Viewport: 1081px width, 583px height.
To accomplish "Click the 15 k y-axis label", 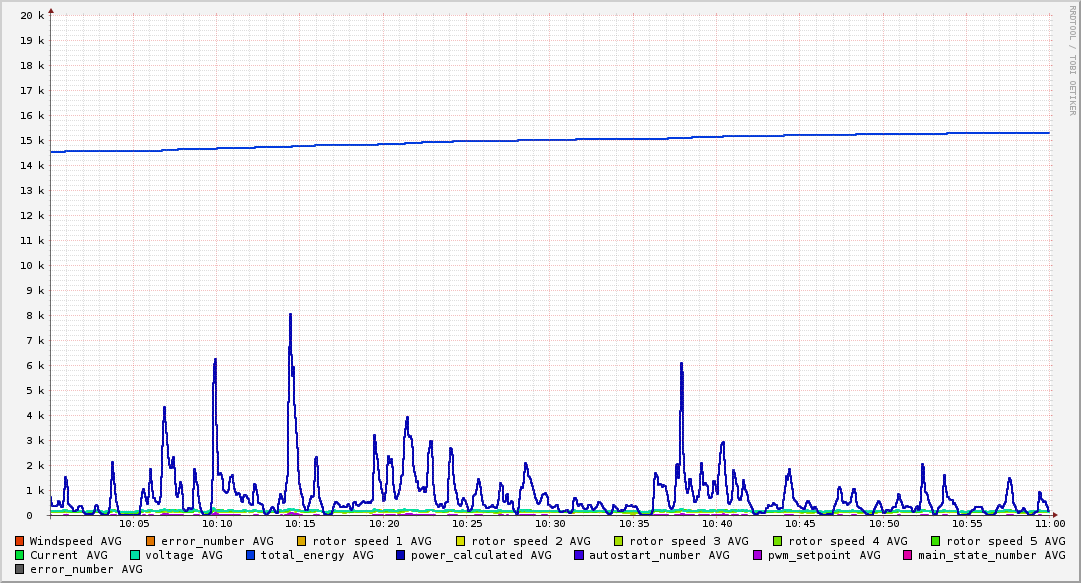I will [32, 141].
